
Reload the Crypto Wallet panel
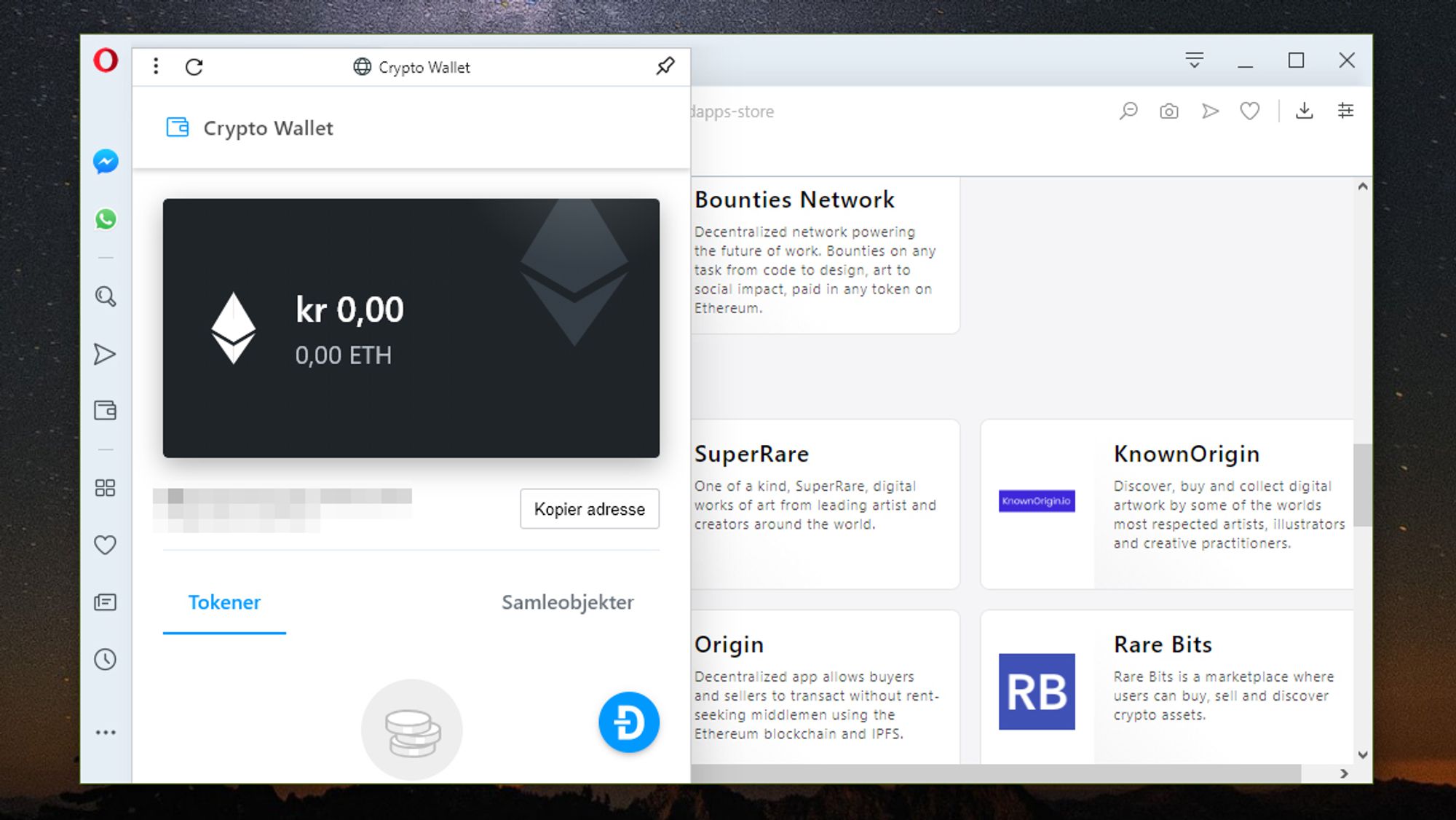(194, 67)
